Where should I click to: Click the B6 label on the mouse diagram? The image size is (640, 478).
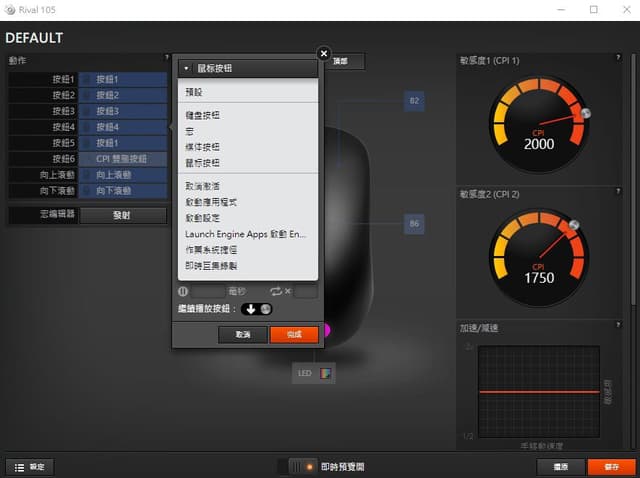tap(414, 224)
